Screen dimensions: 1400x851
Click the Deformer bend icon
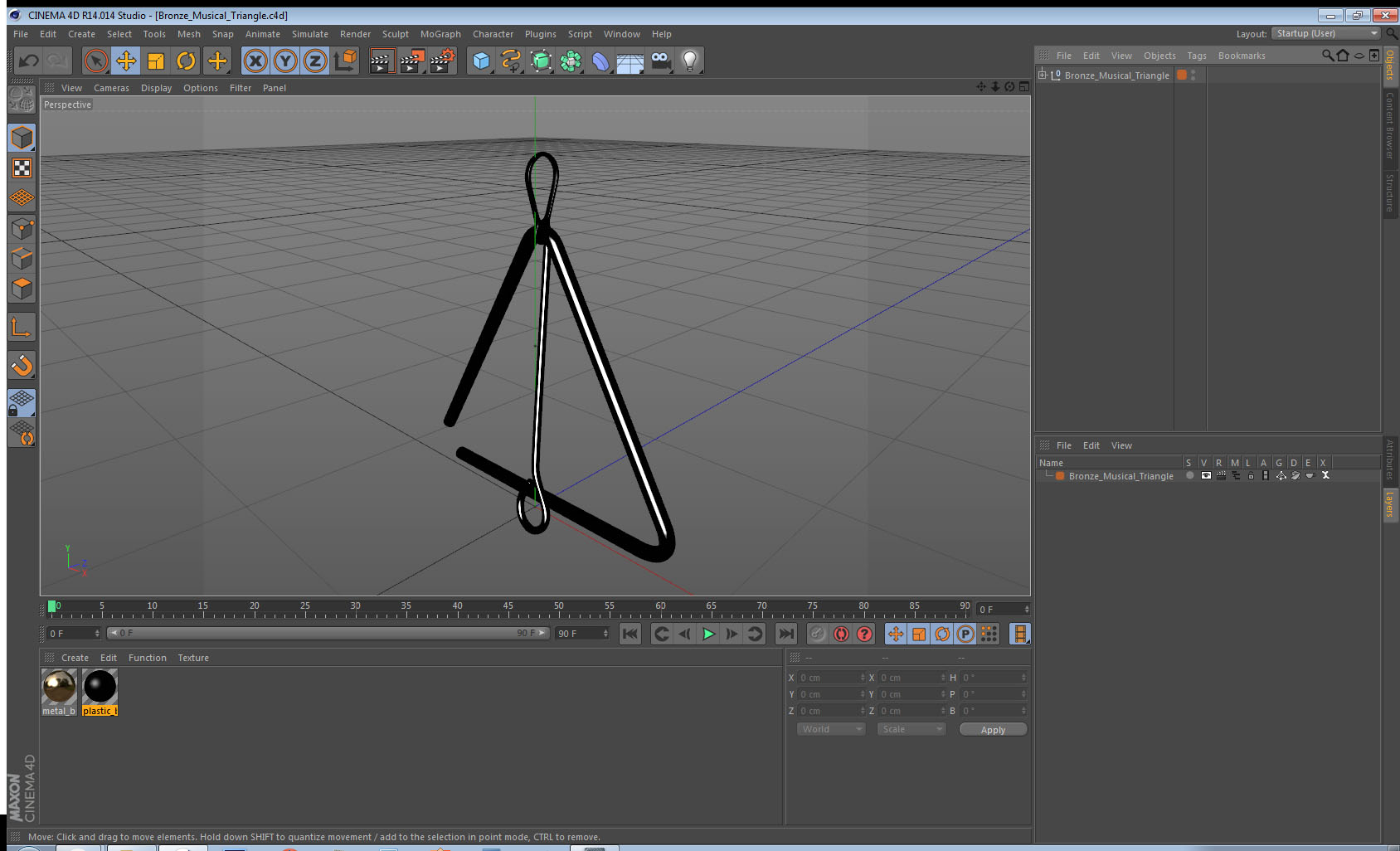[600, 61]
